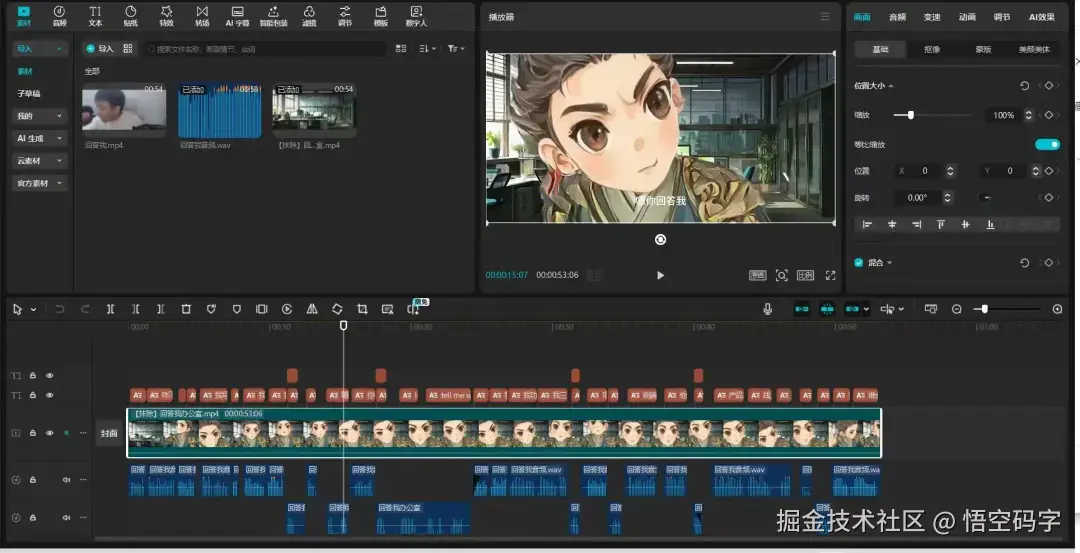The width and height of the screenshot is (1080, 553).
Task: Collapse the 导入 dropdown in left sidebar
Action: click(59, 49)
